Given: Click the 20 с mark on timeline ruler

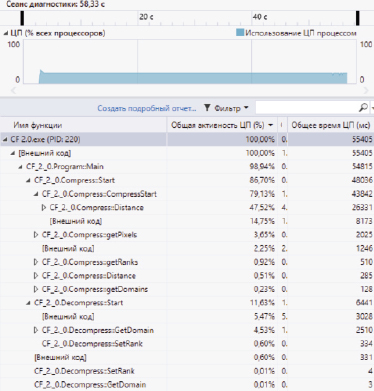Looking at the screenshot, I should [146, 17].
